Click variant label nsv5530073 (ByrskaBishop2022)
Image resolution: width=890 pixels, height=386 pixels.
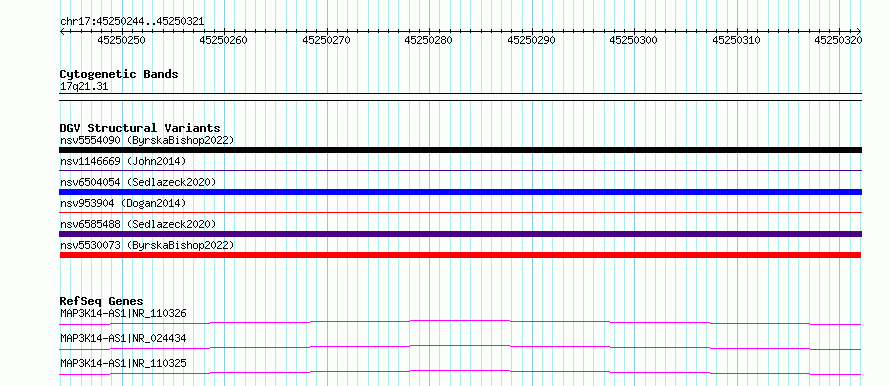click(x=147, y=245)
